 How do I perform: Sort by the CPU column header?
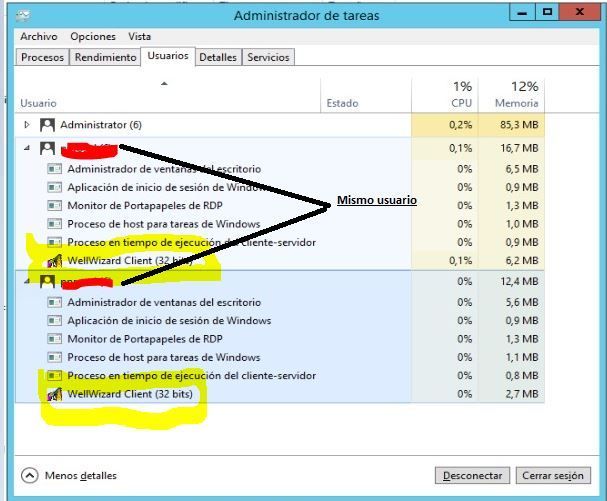tap(445, 95)
